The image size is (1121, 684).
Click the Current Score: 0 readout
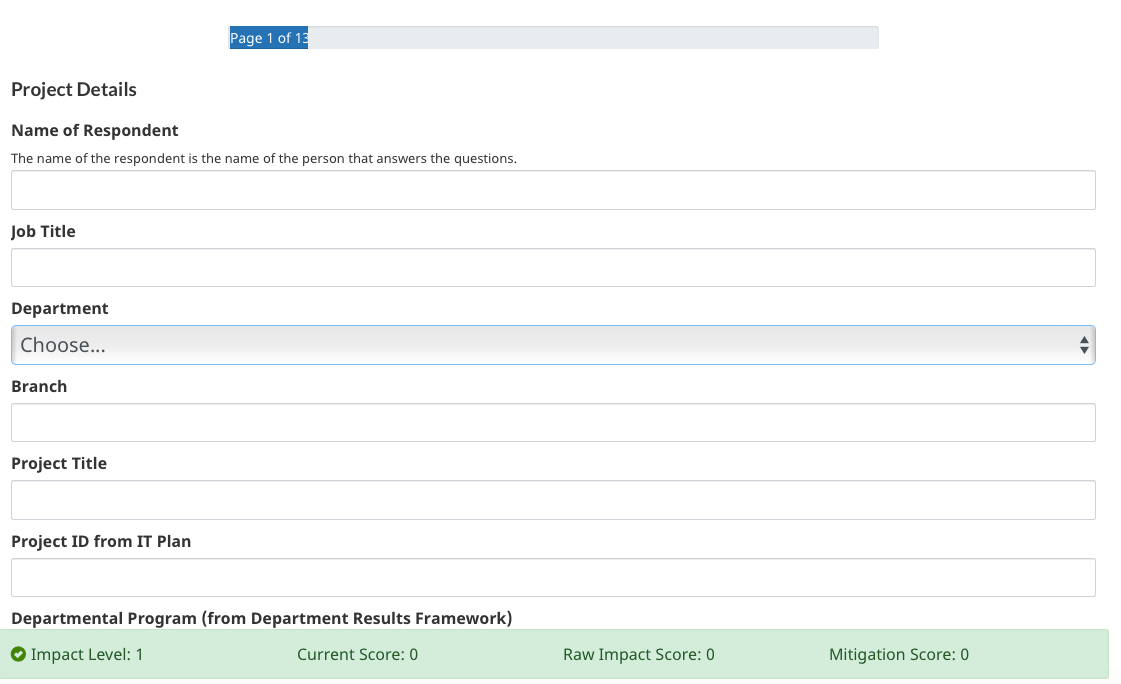pyautogui.click(x=357, y=655)
